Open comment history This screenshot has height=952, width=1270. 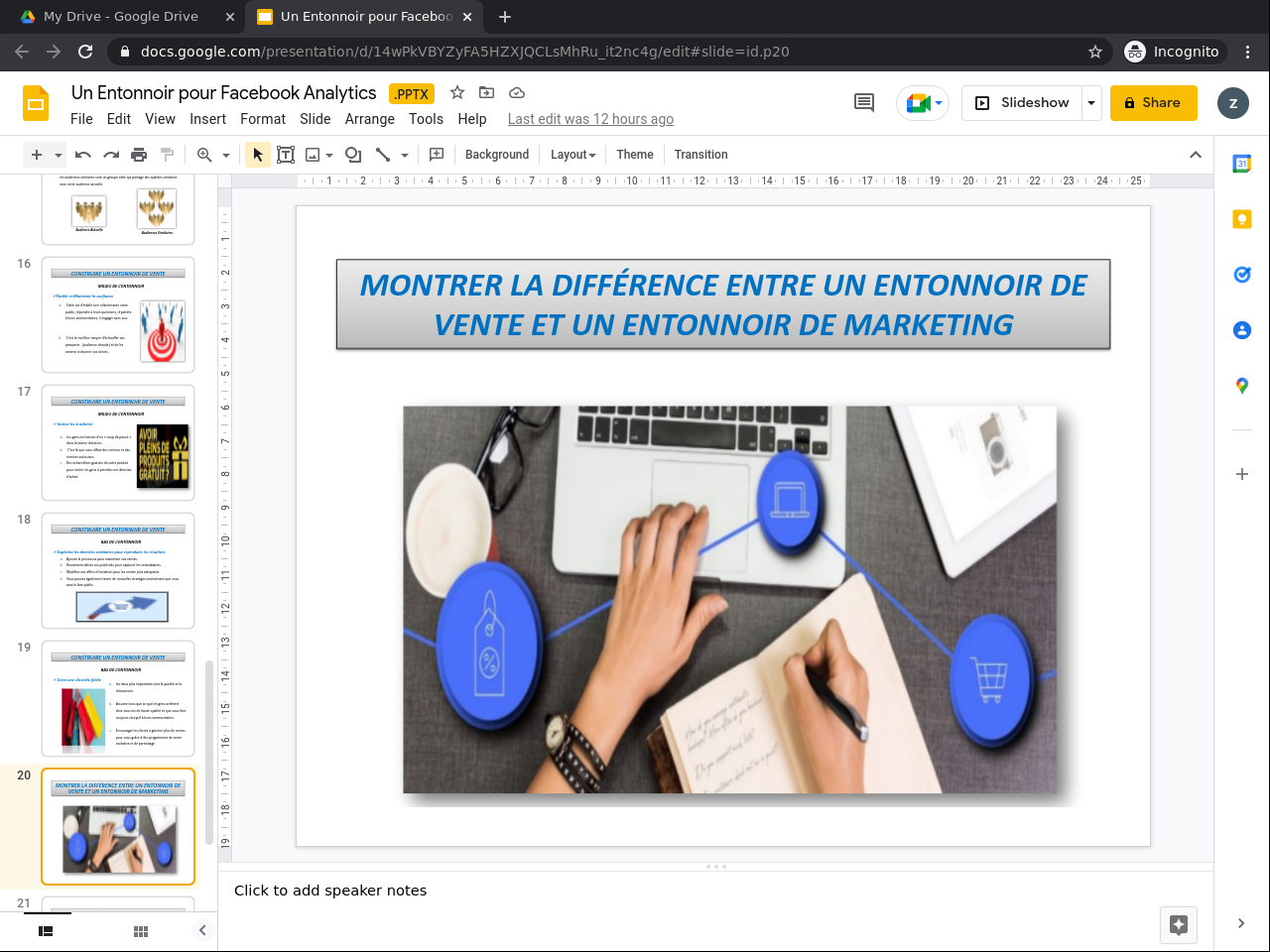click(864, 103)
